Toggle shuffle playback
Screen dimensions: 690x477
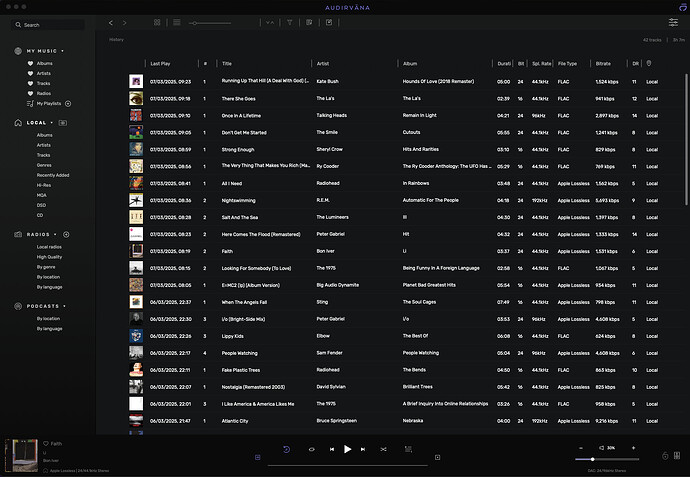[x=383, y=449]
